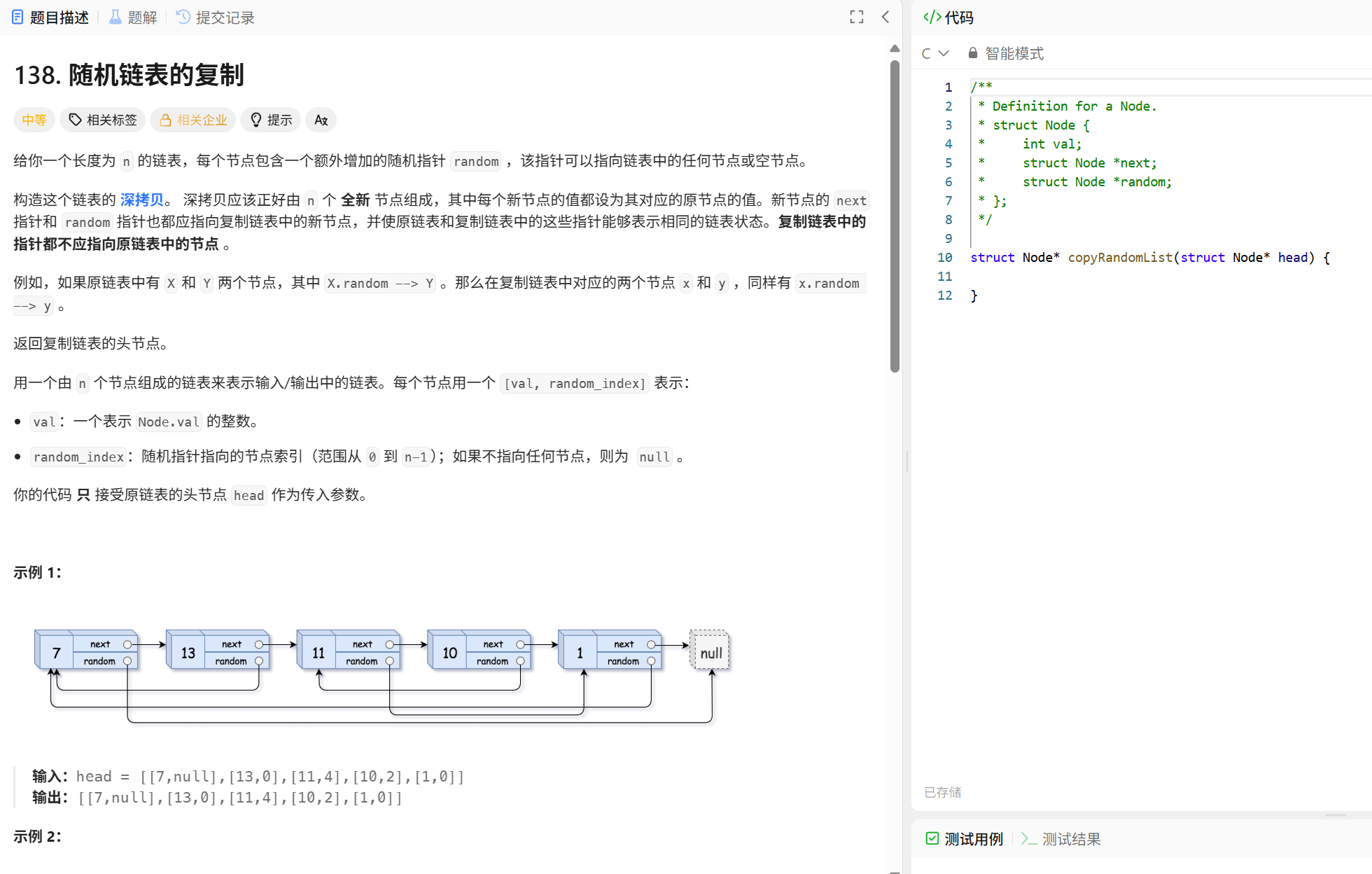Click the 输入 head example line

tap(248, 776)
